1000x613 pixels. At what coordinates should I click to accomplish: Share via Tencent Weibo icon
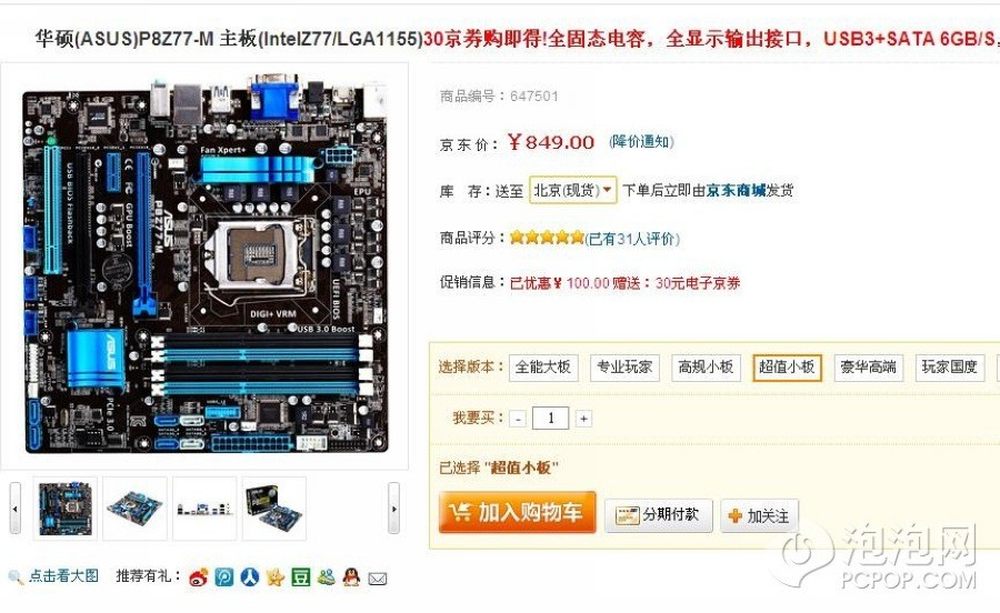pyautogui.click(x=224, y=577)
